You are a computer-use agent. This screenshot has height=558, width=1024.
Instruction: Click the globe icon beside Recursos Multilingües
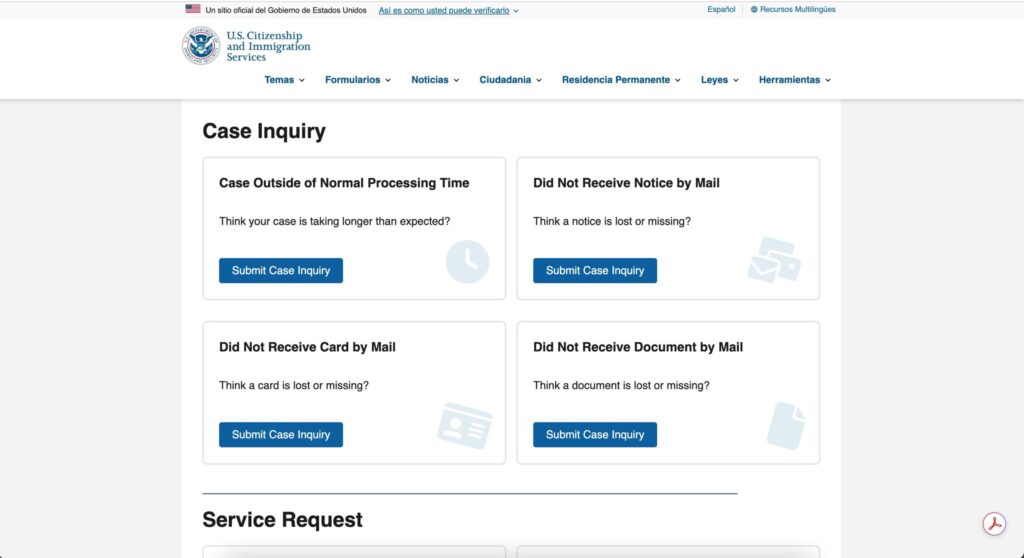point(754,10)
